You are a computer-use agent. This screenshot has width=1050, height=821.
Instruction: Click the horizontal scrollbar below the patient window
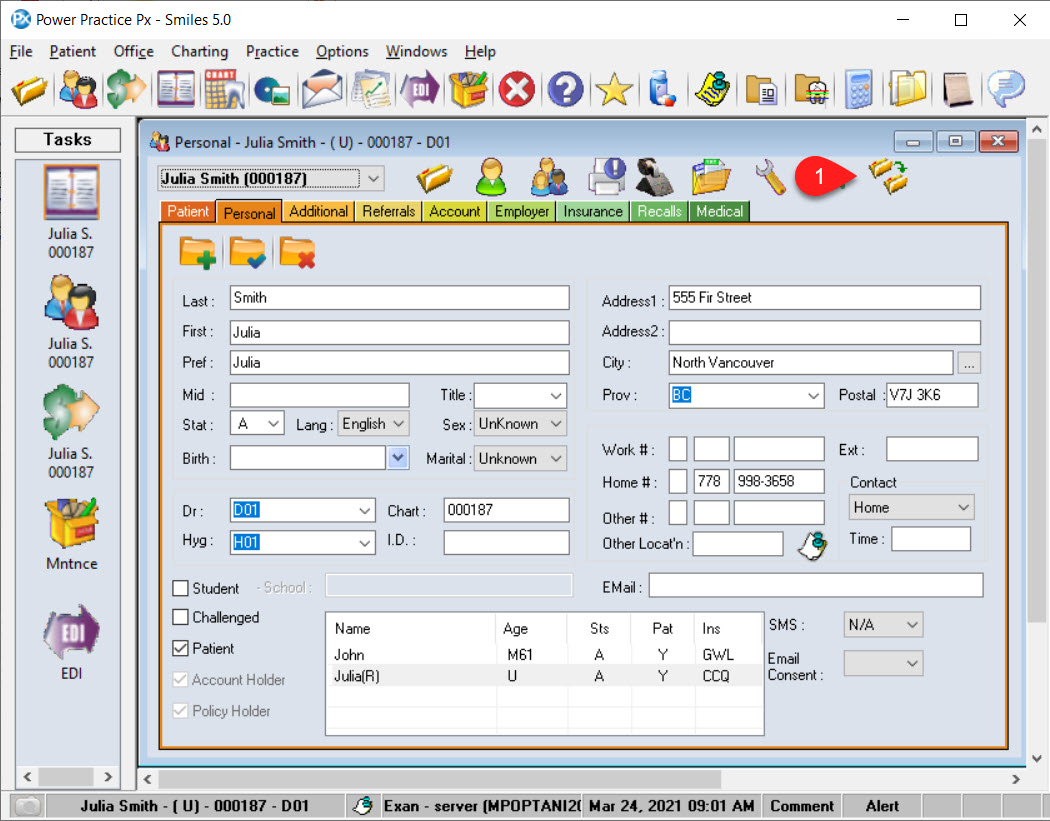coord(581,779)
